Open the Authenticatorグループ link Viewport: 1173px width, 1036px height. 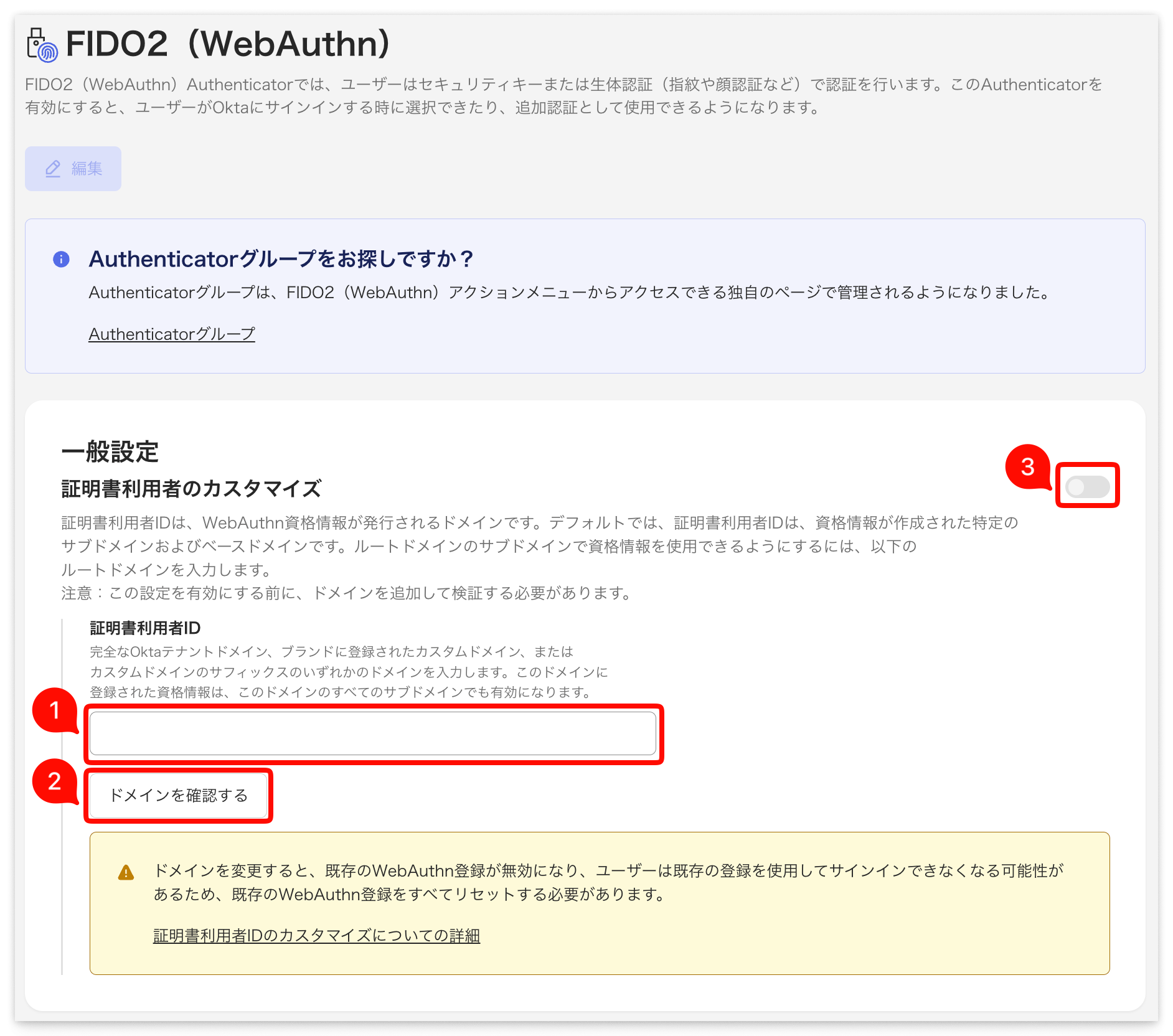point(171,334)
